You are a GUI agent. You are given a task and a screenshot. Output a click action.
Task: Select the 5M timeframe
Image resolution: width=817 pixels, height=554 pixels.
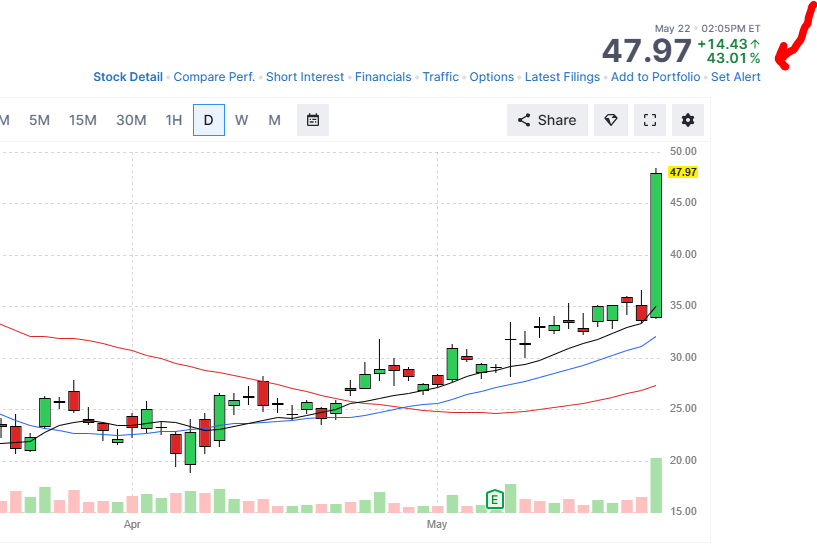39,120
